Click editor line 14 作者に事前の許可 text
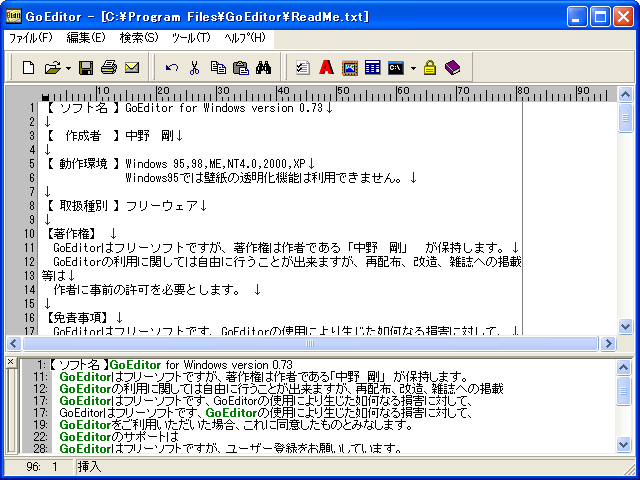 pyautogui.click(x=147, y=289)
